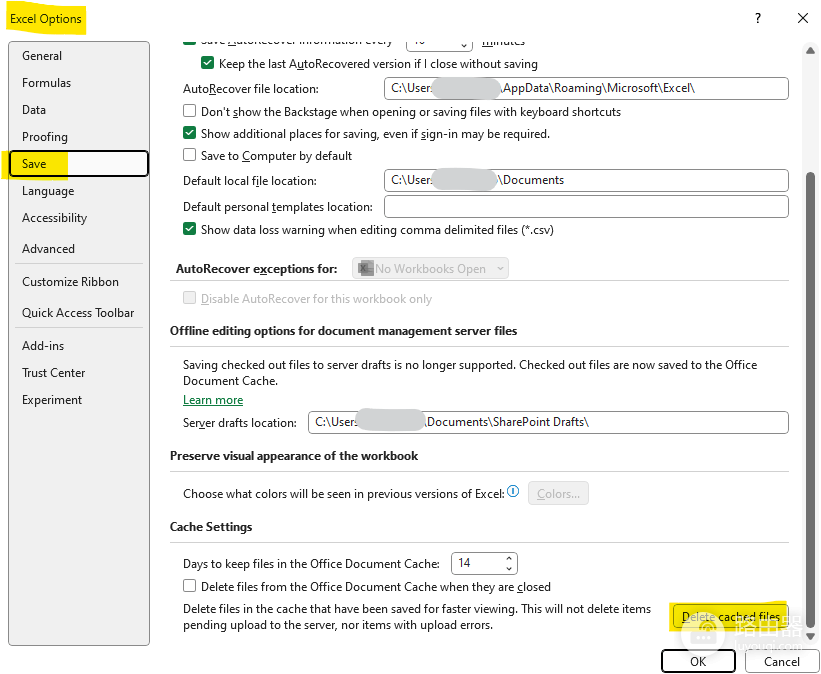Click the scrollbar up arrow
This screenshot has height=674, width=821.
point(810,51)
